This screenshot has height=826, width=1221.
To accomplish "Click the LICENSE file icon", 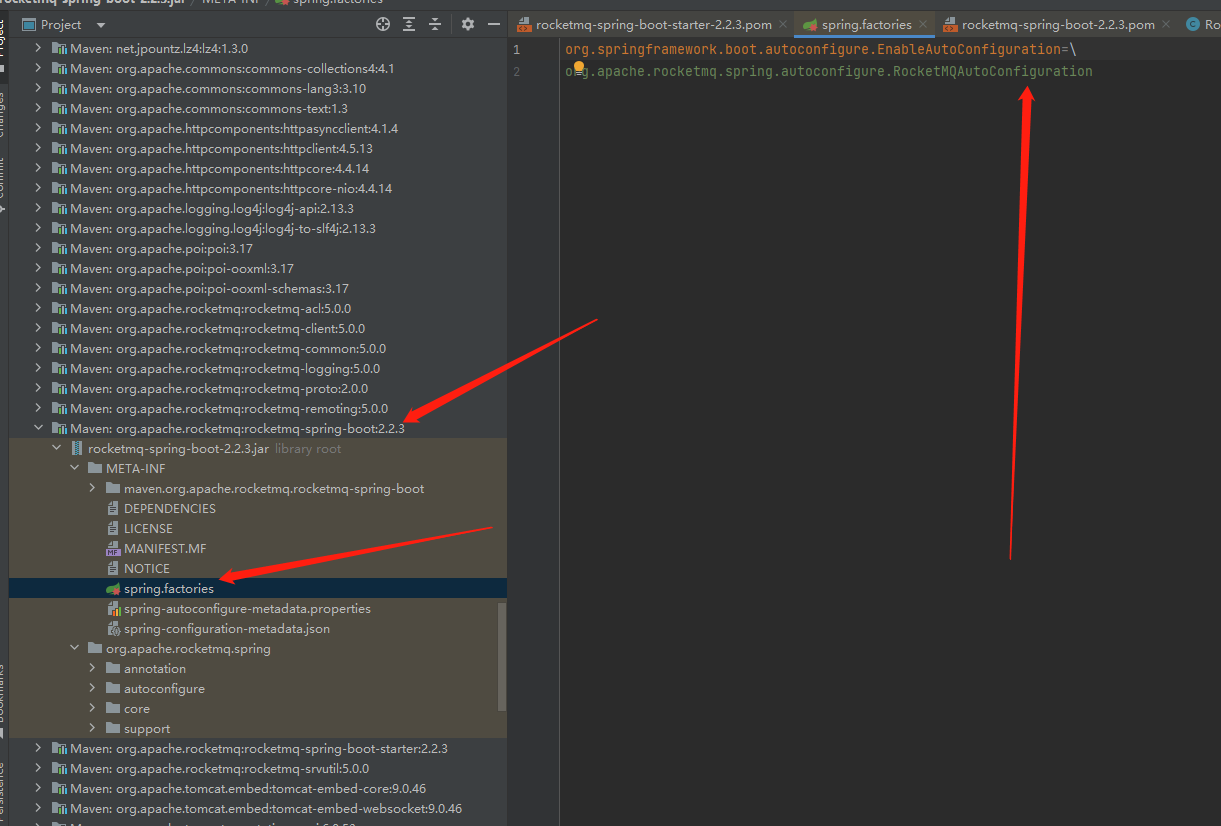I will [x=113, y=528].
